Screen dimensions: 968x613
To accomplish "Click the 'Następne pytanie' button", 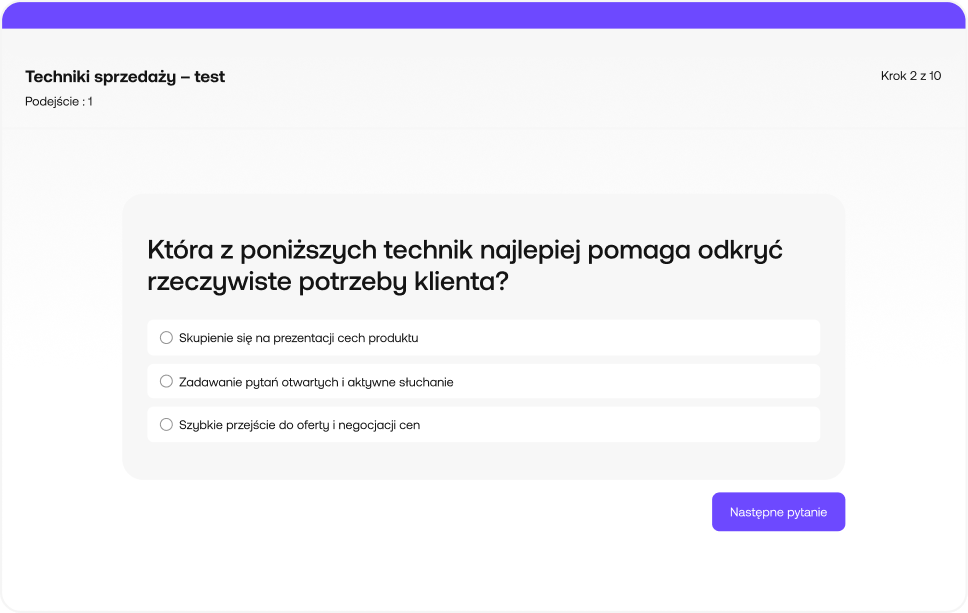I will coord(778,512).
